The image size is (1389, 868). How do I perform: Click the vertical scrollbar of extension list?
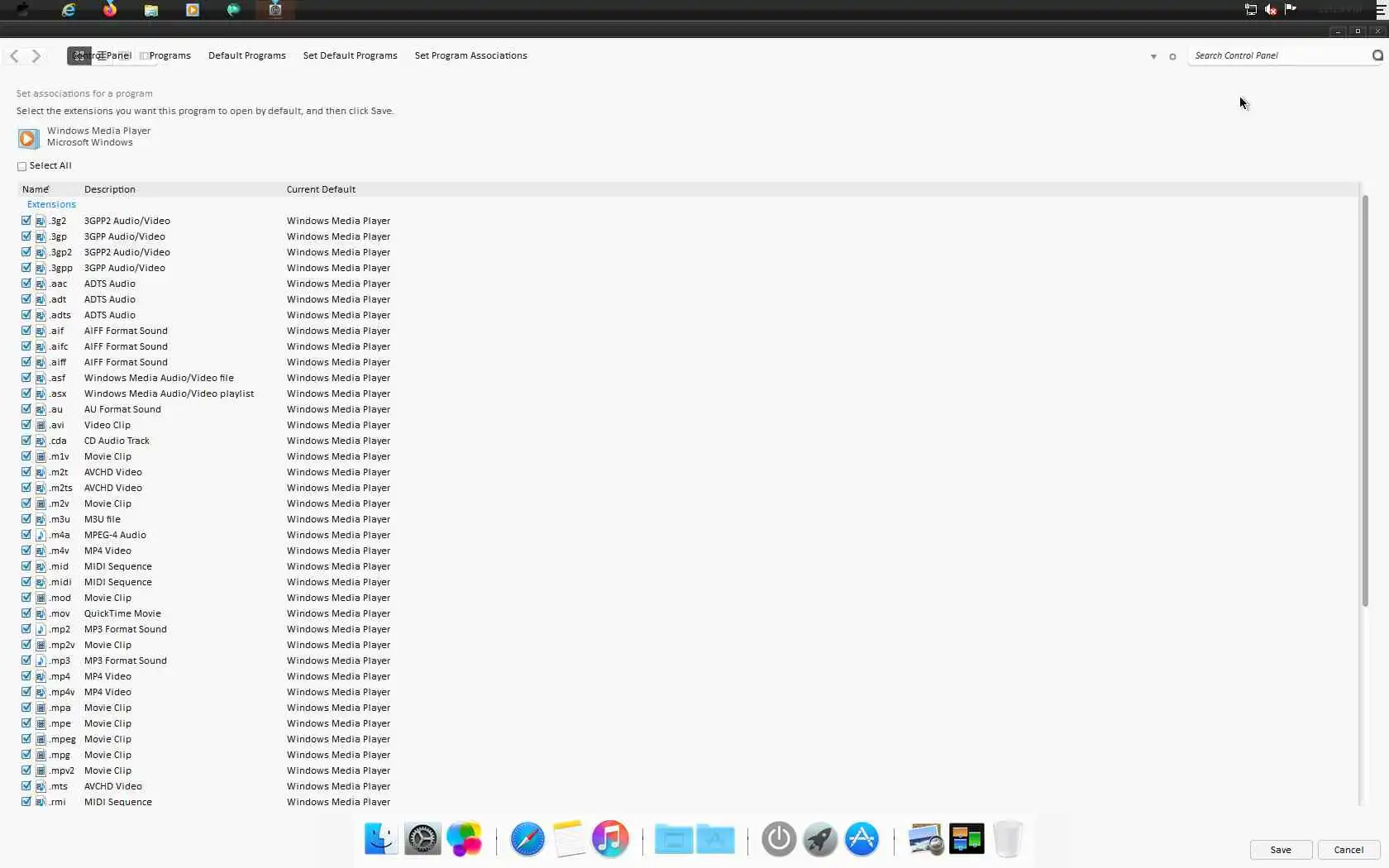[x=1364, y=401]
